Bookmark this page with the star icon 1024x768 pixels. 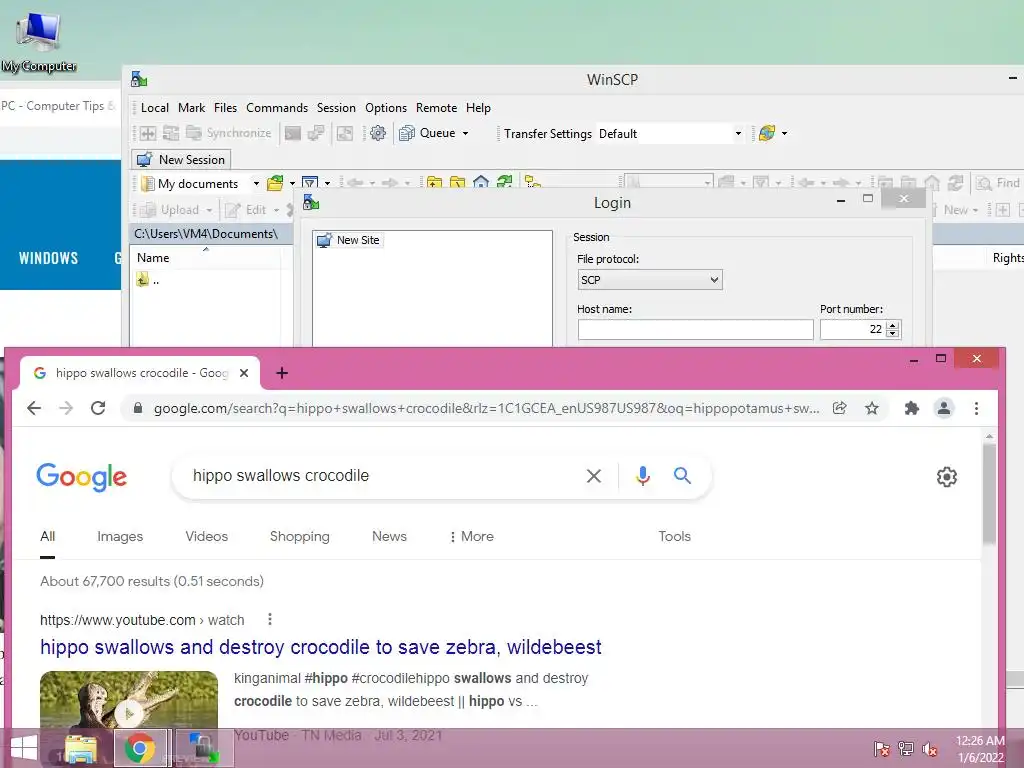pos(872,408)
